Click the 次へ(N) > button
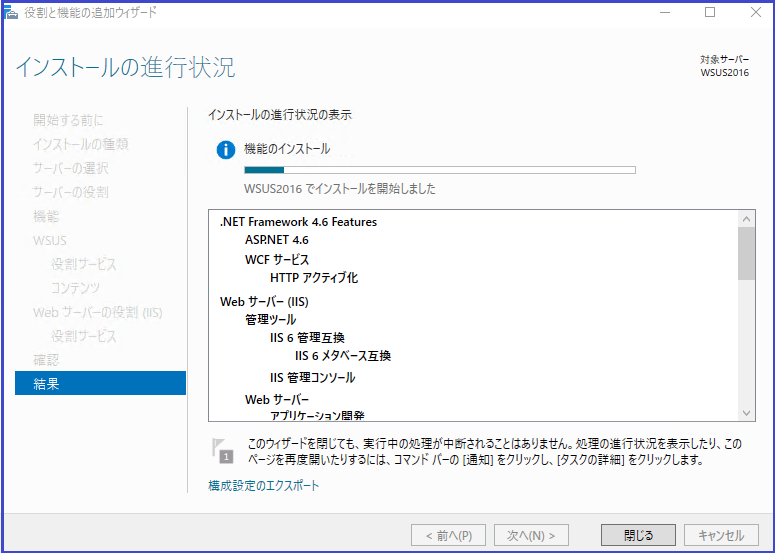 tap(531, 535)
